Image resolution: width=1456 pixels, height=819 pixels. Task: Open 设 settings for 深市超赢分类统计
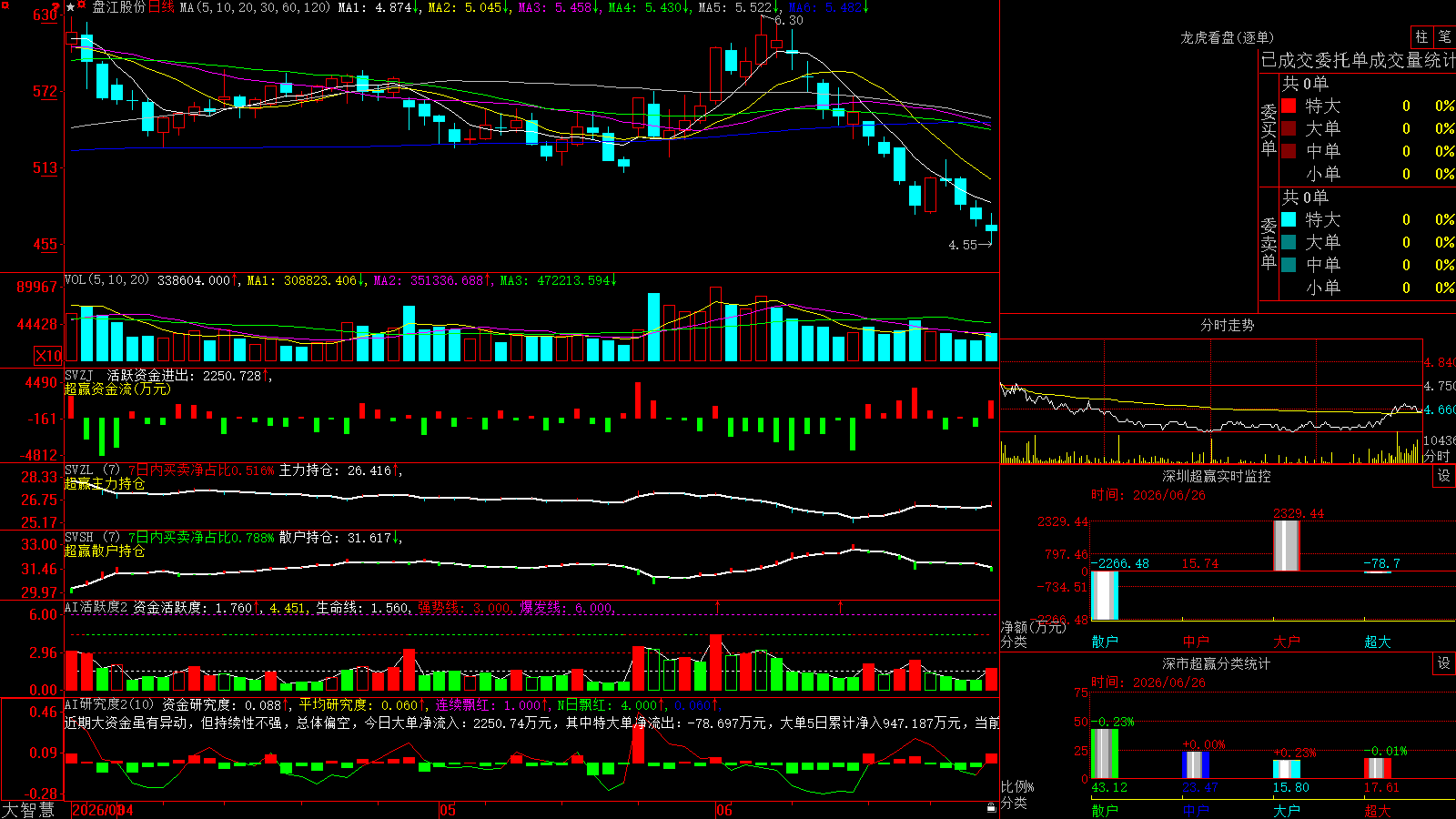point(1444,663)
